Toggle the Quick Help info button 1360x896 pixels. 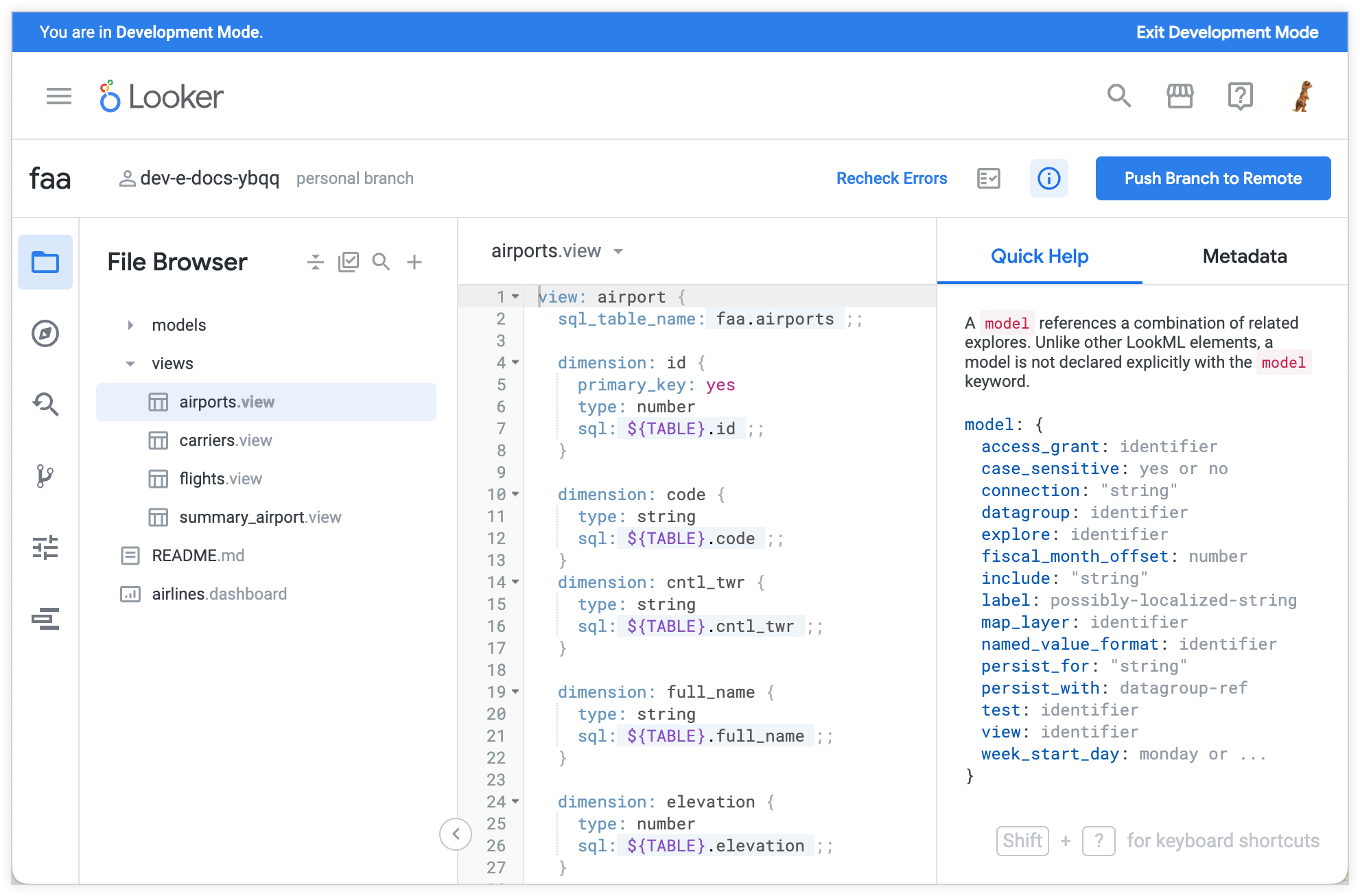(x=1048, y=178)
